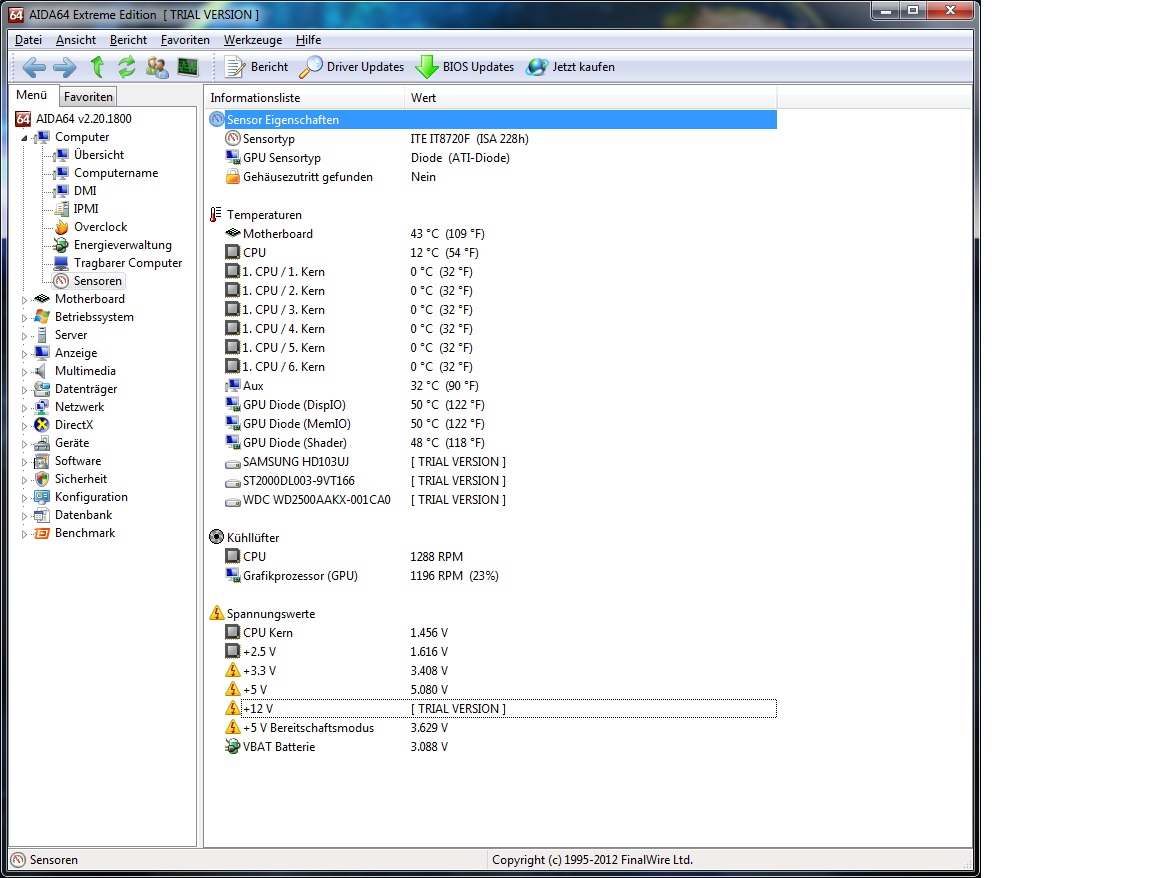Select AIDA64 v2.20.1800 root node

point(84,118)
